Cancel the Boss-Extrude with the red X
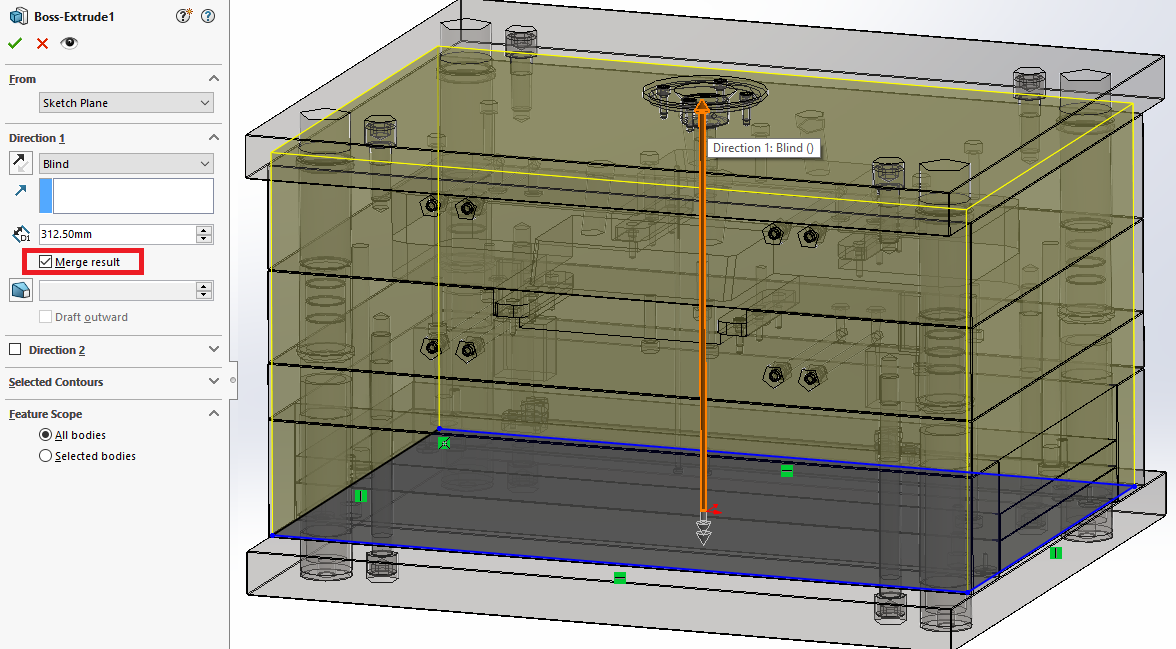The width and height of the screenshot is (1176, 649). pyautogui.click(x=42, y=43)
